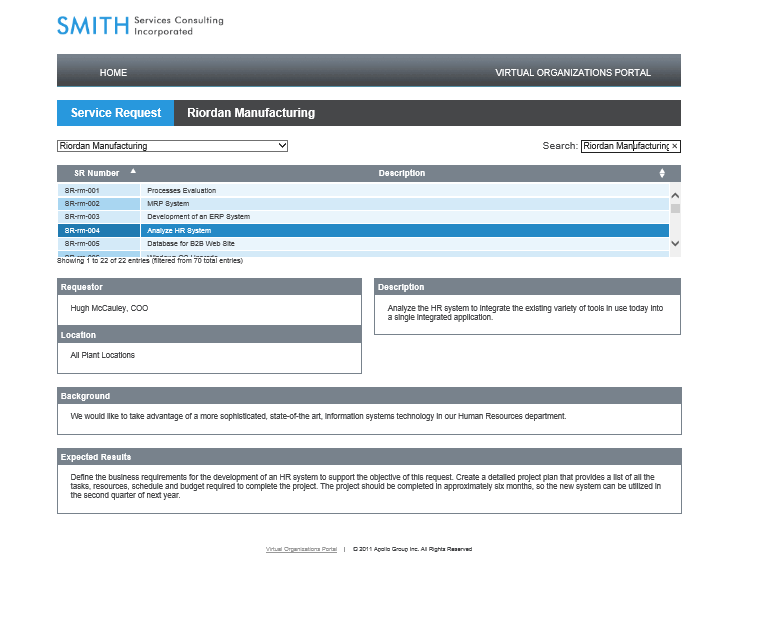Click the table scrollbar thumb

(675, 209)
